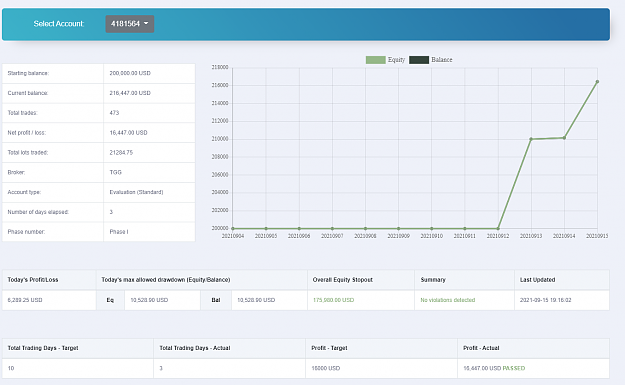The image size is (625, 385).
Task: Click the 'Select Account:' label
Action: click(59, 24)
